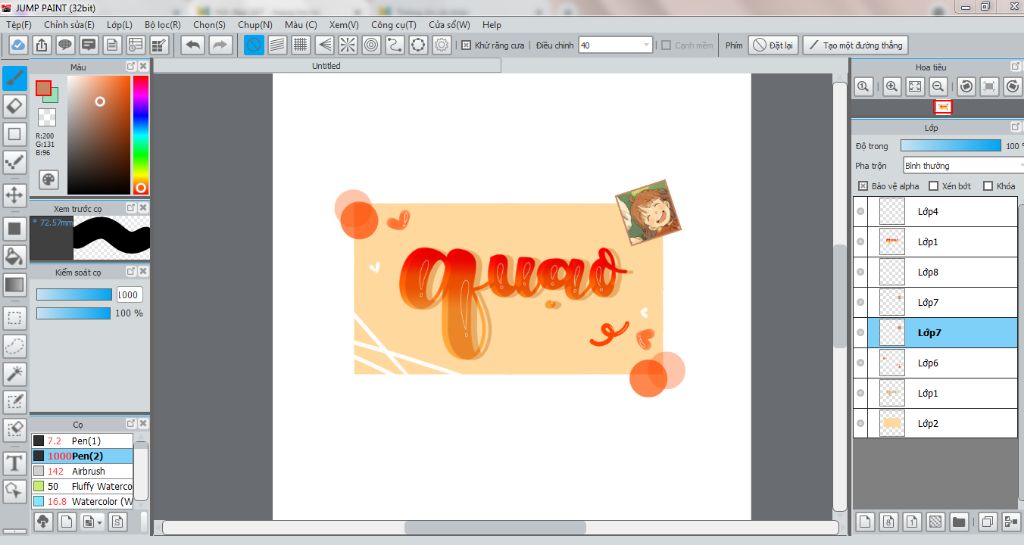Select the Lớp2 layer thumbnail
The width and height of the screenshot is (1024, 545).
point(891,424)
